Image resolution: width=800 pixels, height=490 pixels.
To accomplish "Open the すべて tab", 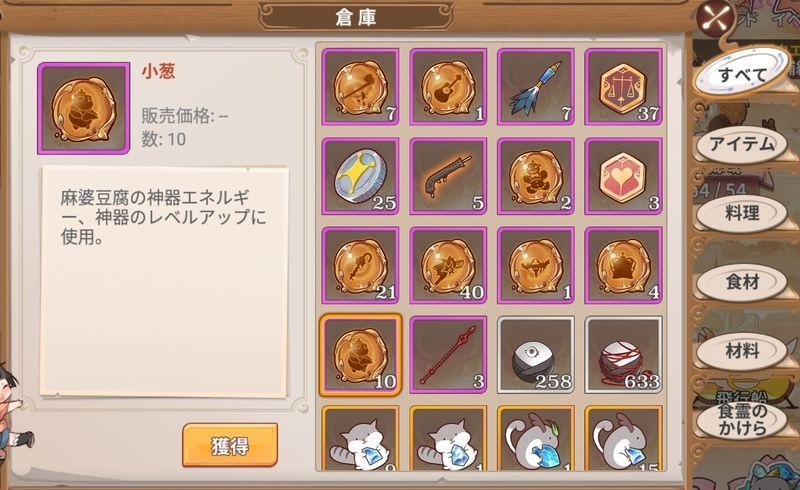I will coord(742,75).
